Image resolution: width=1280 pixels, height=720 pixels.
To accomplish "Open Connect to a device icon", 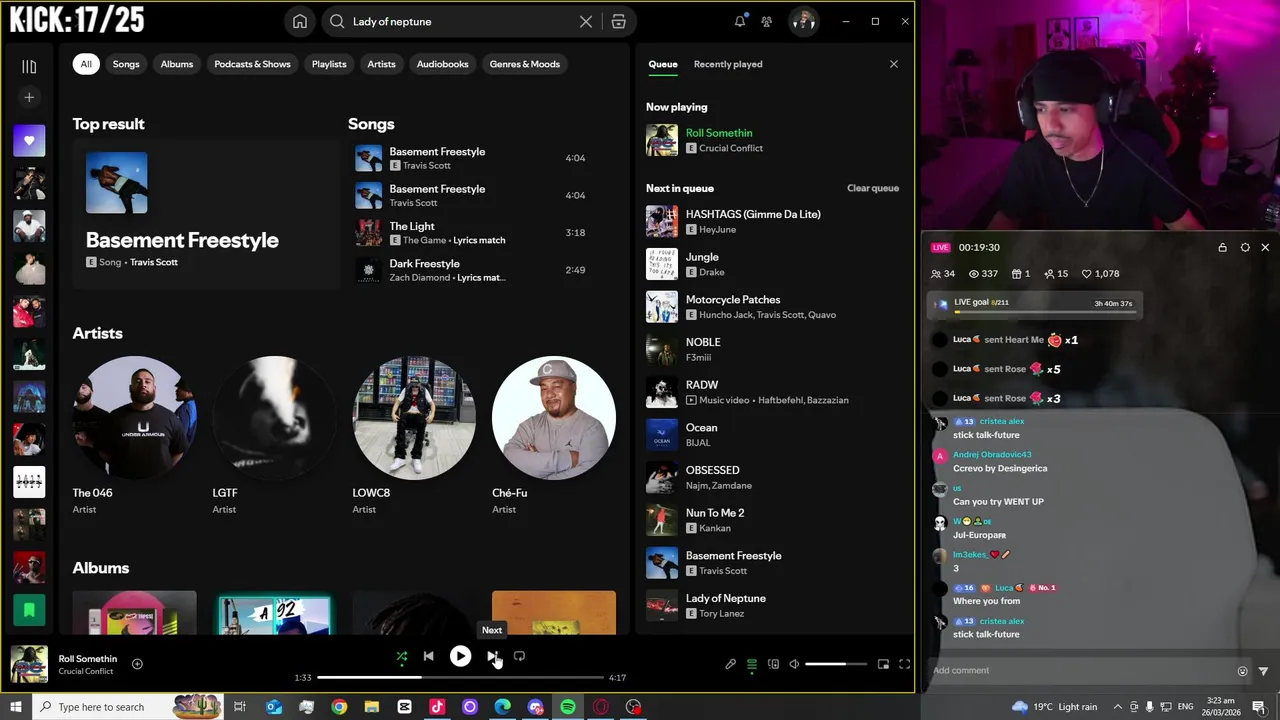I will [773, 664].
